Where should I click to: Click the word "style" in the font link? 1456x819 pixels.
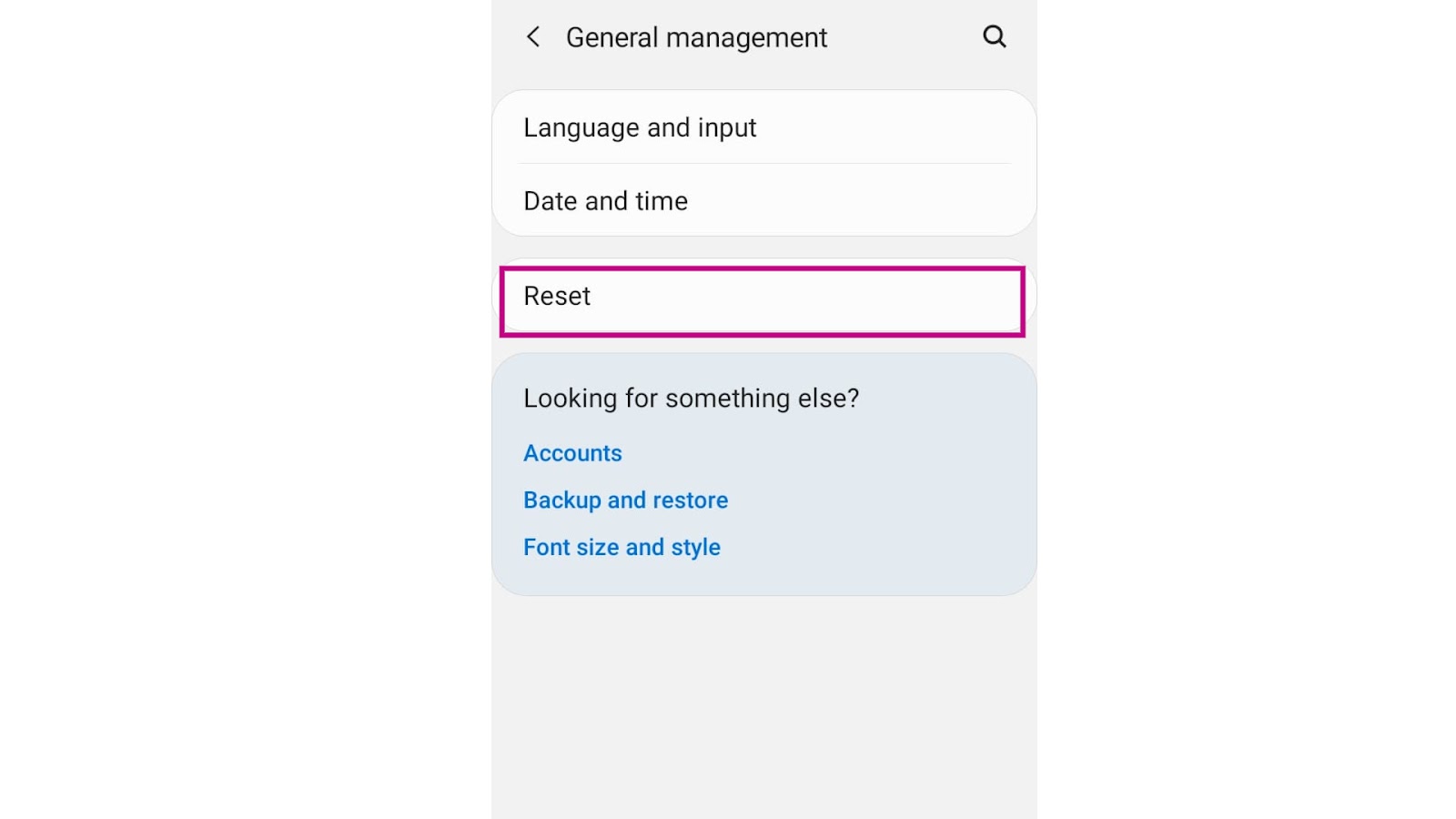[695, 548]
